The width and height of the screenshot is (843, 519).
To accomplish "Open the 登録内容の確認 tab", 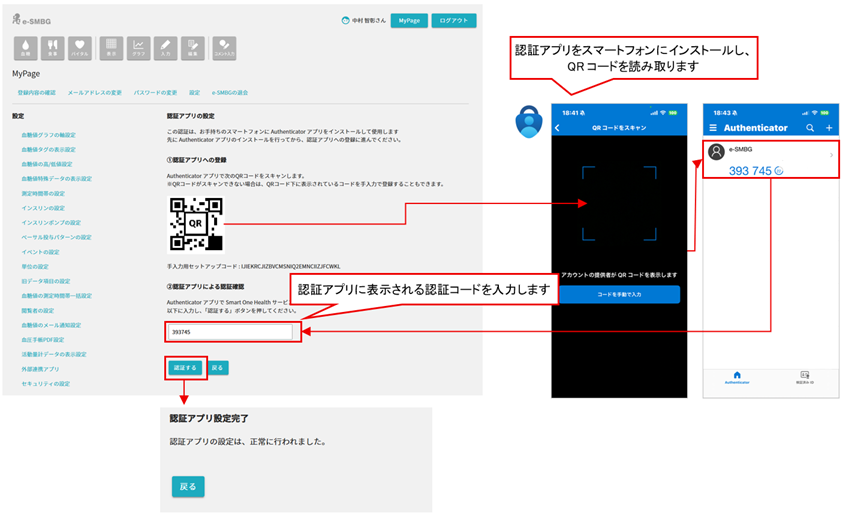I will 37,93.
